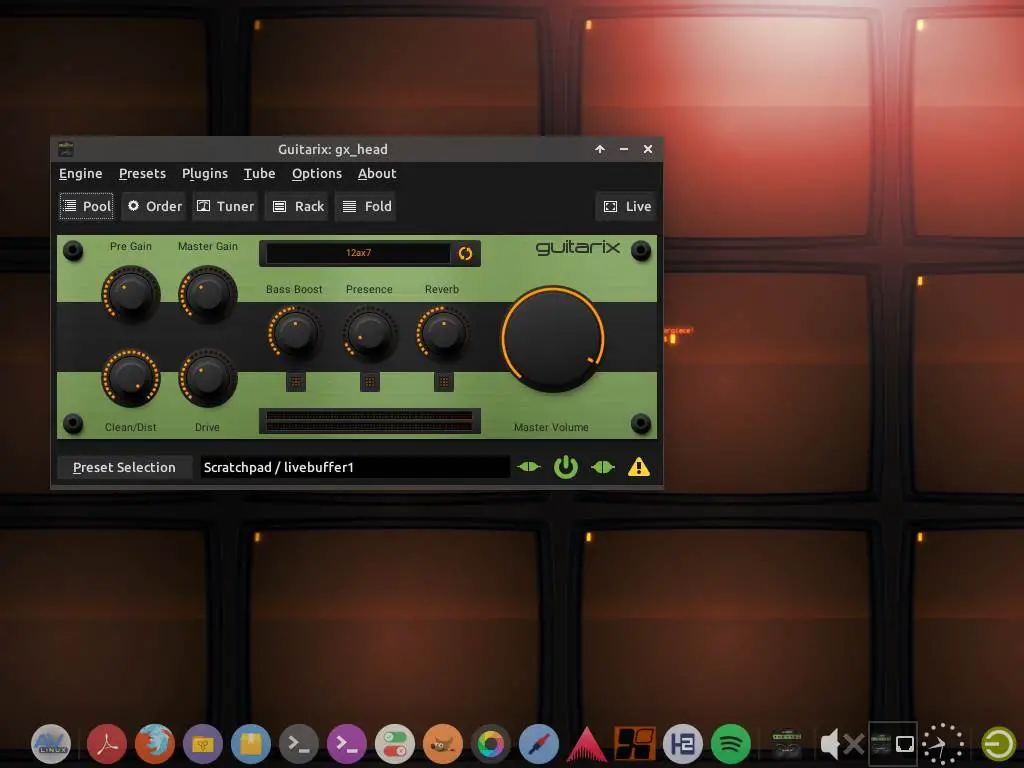The width and height of the screenshot is (1024, 768).
Task: Toggle the Fold rack button
Action: click(x=366, y=206)
